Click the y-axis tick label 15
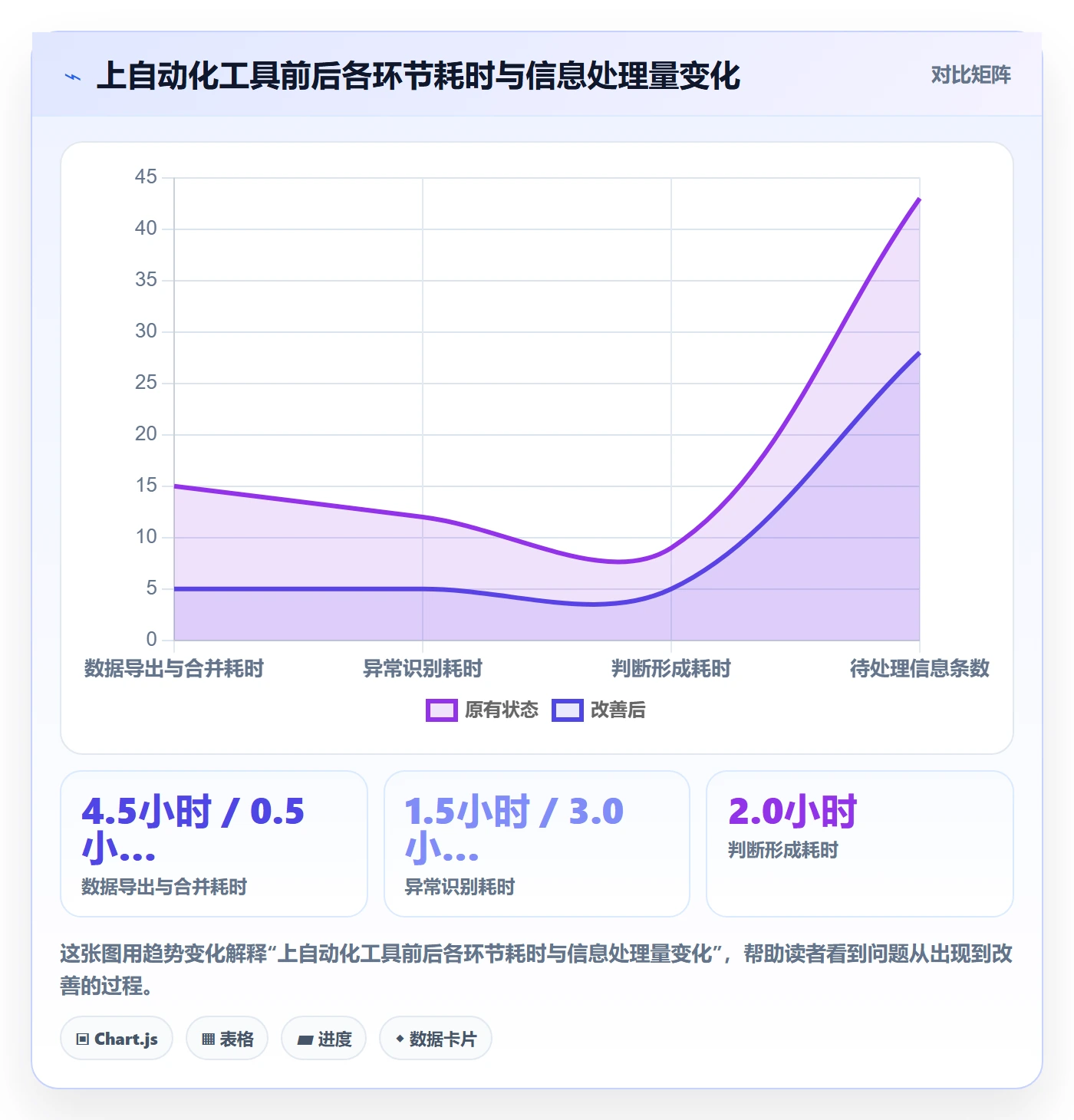This screenshot has height=1120, width=1074. coord(146,486)
